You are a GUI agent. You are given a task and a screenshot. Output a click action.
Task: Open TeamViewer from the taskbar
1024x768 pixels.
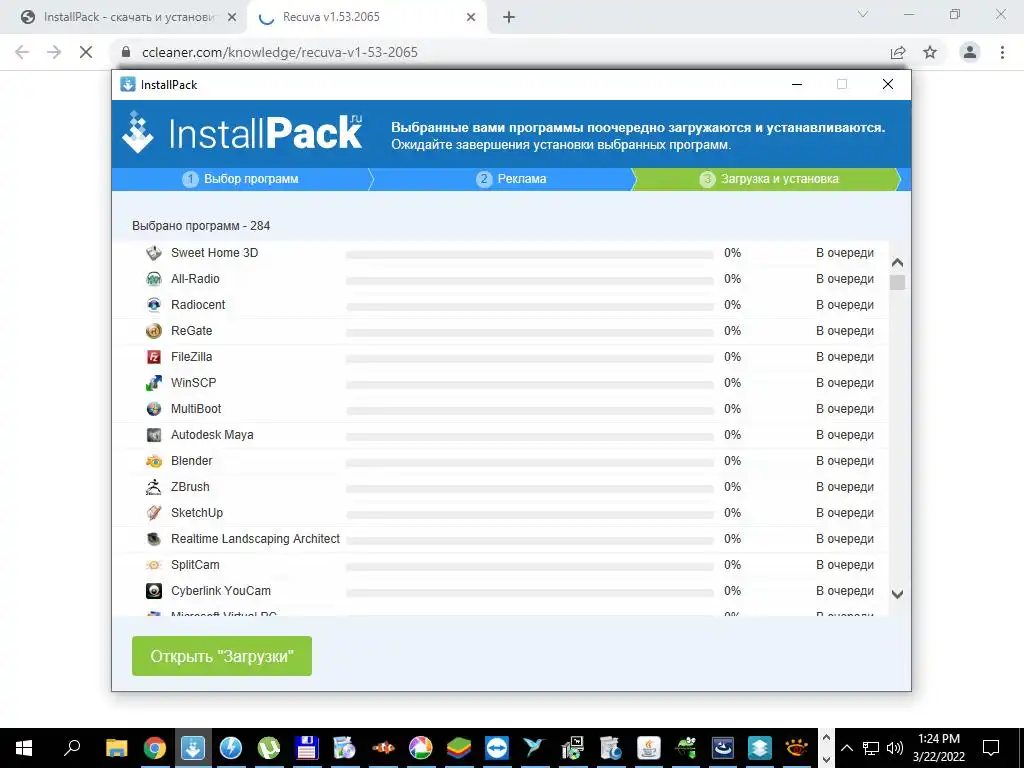click(497, 748)
